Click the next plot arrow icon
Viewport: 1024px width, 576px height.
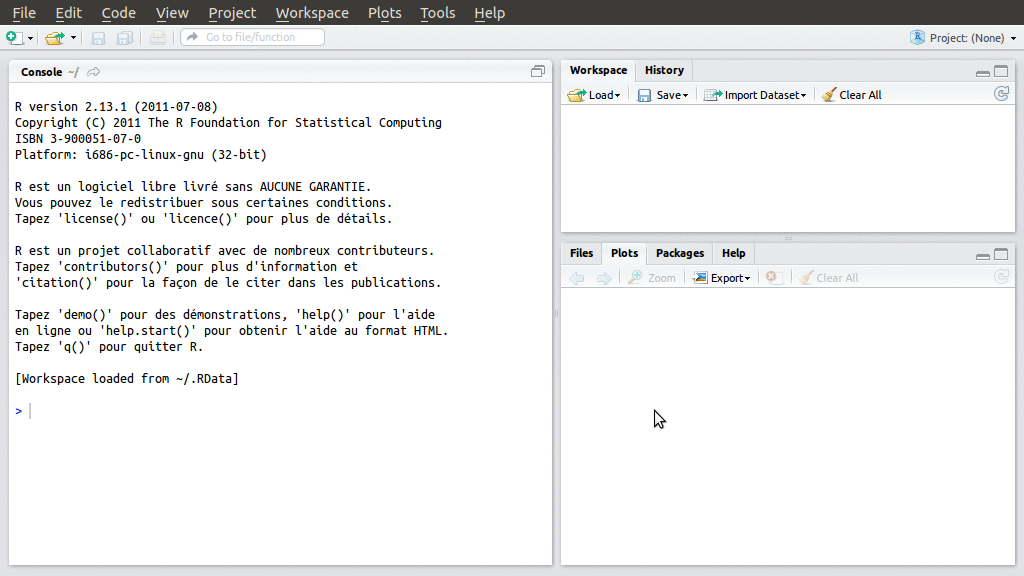coord(603,278)
